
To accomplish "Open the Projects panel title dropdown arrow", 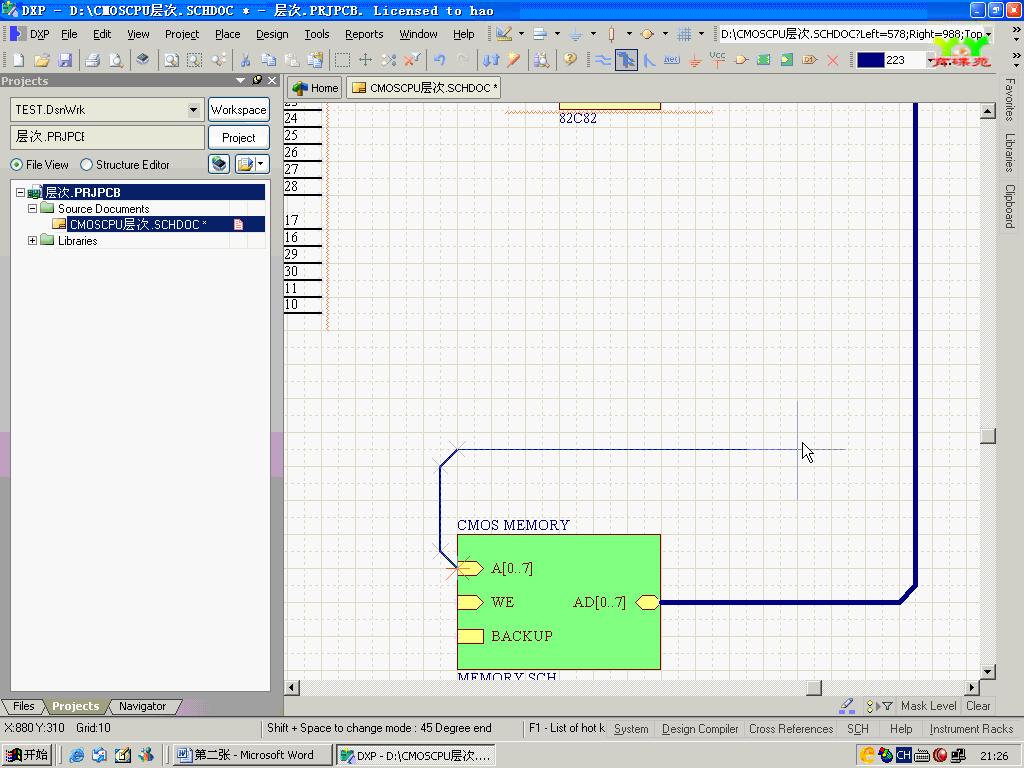I will coord(240,80).
